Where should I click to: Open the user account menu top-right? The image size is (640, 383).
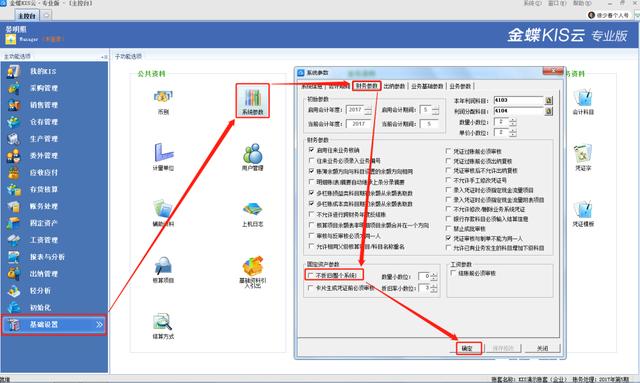pos(608,15)
